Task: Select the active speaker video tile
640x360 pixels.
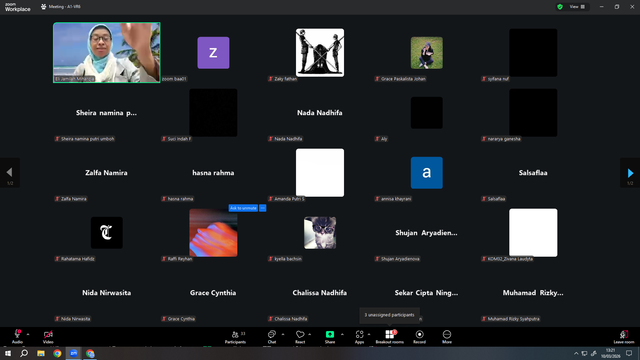Action: (x=107, y=53)
